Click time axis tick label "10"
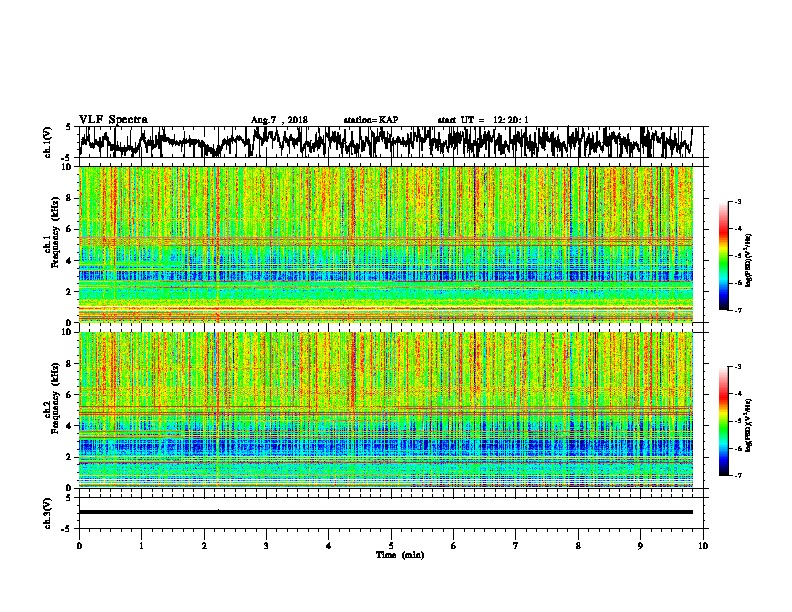Image resolution: width=792 pixels, height=612 pixels. coord(703,546)
